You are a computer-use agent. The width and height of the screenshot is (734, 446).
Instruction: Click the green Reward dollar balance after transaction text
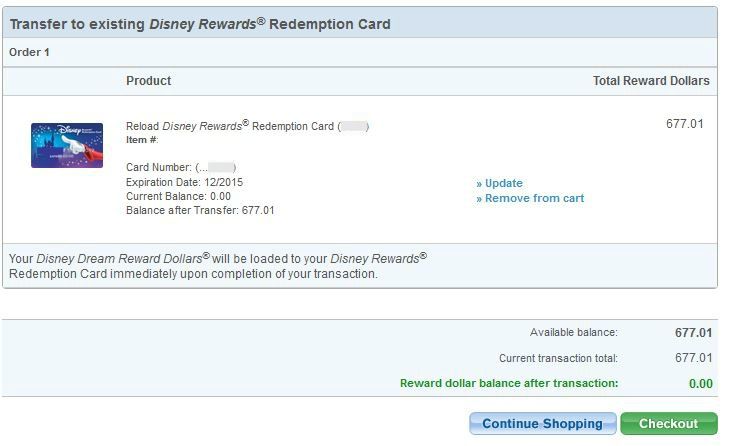point(509,383)
